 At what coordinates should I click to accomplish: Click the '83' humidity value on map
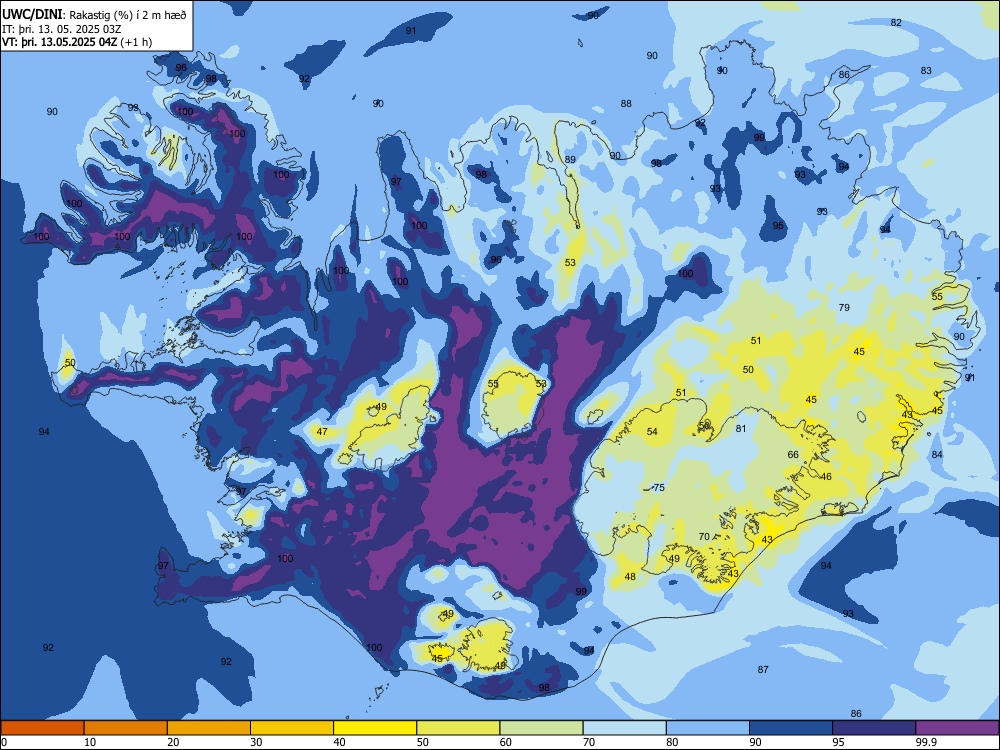926,71
